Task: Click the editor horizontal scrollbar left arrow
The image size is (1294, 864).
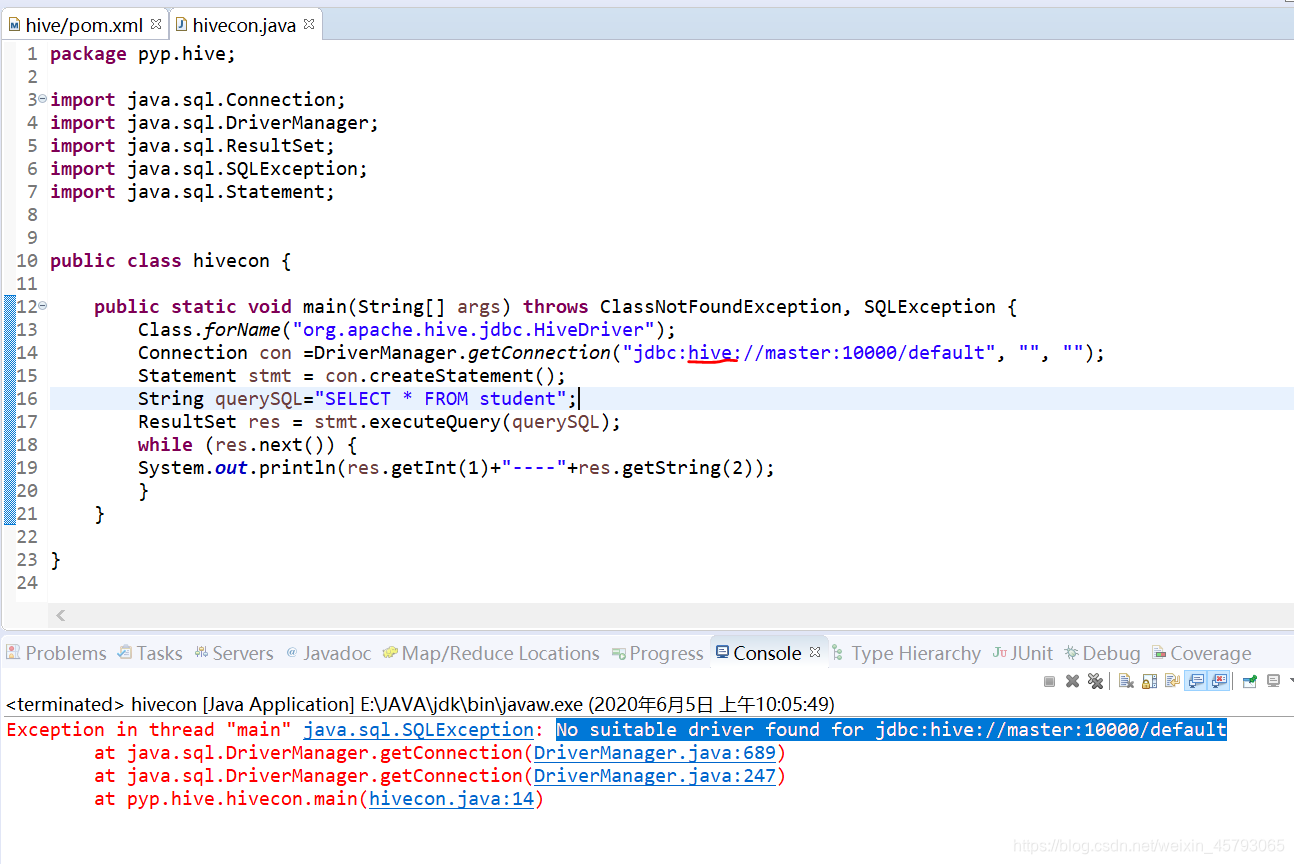Action: (61, 616)
